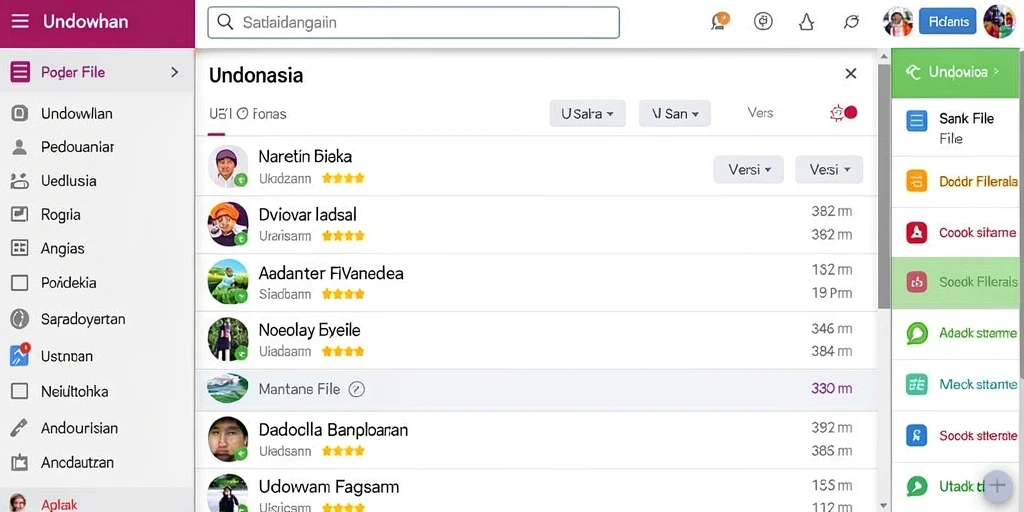Image resolution: width=1024 pixels, height=512 pixels.
Task: Click the blue Rdants button
Action: (948, 22)
